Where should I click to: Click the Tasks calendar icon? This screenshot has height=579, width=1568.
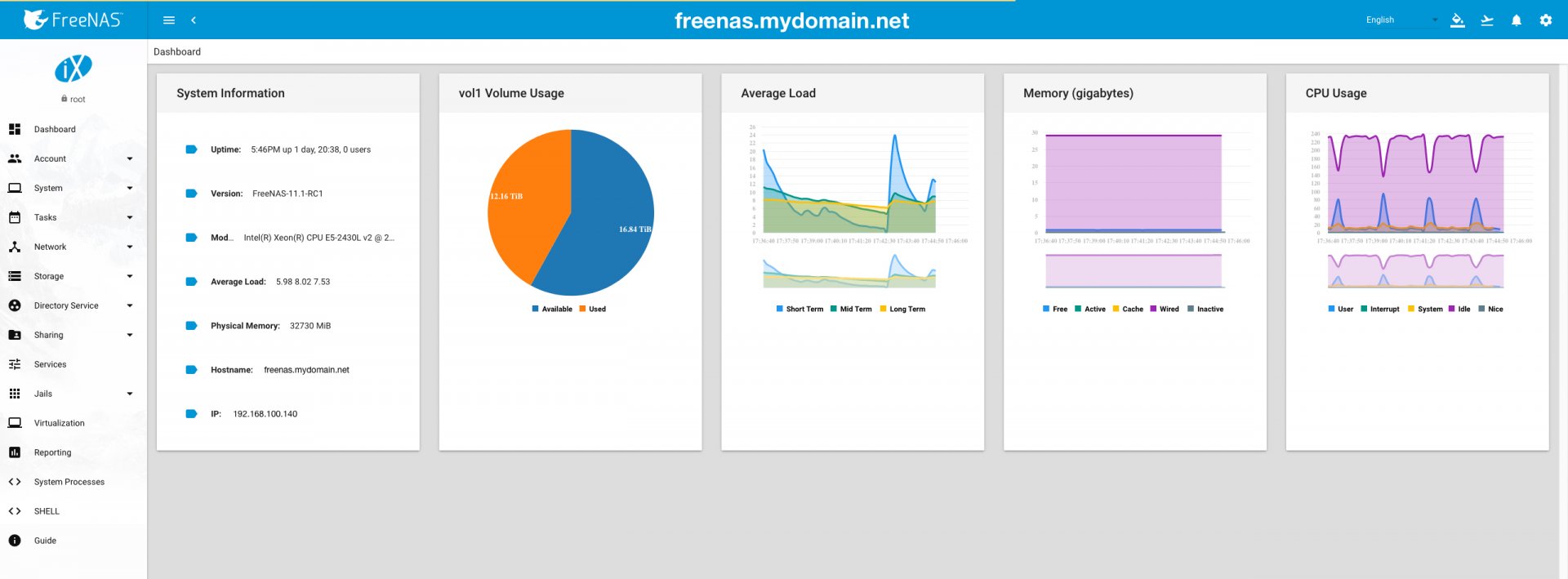pyautogui.click(x=15, y=217)
